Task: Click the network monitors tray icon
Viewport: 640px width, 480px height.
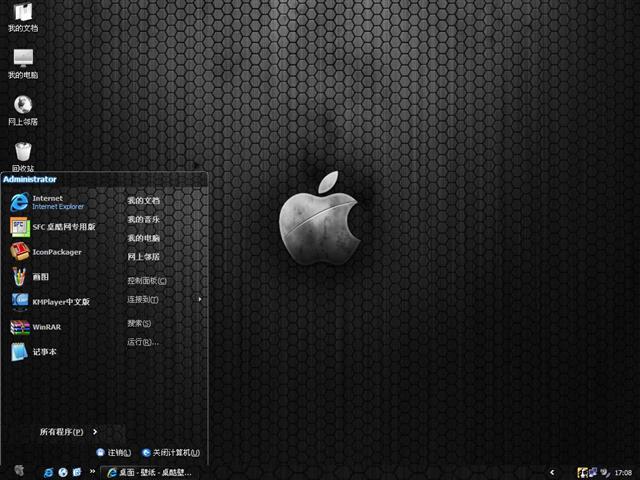Action: pos(593,472)
